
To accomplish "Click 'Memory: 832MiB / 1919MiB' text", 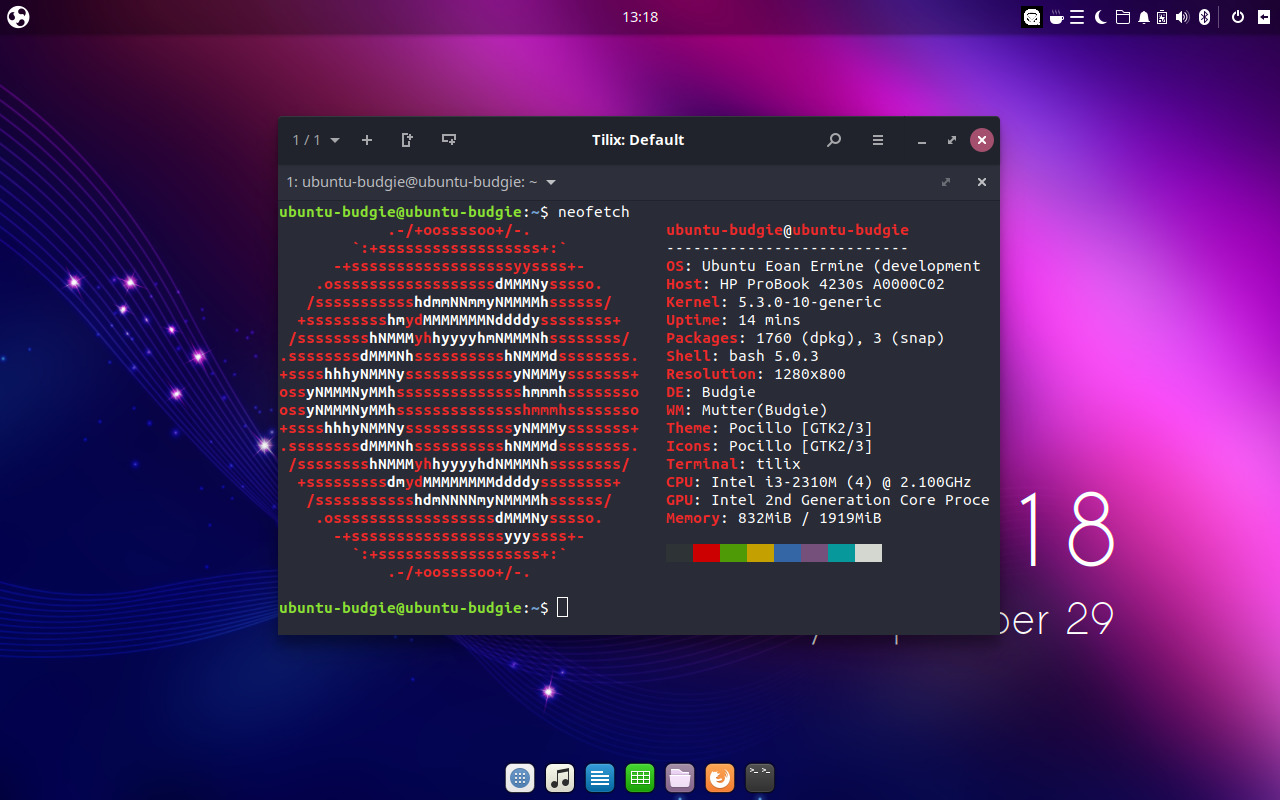I will click(774, 518).
